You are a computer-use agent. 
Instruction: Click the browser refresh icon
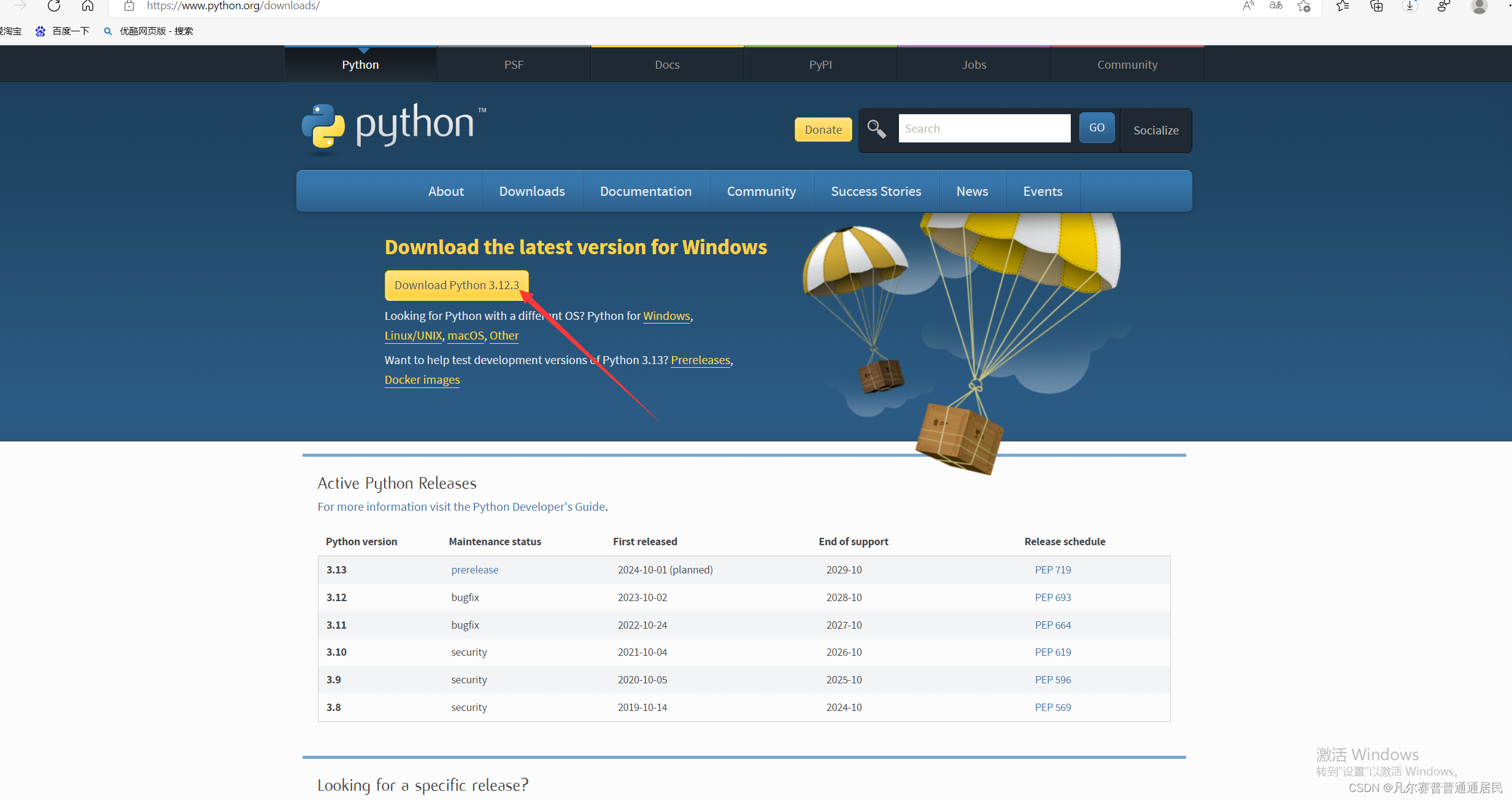[x=54, y=6]
